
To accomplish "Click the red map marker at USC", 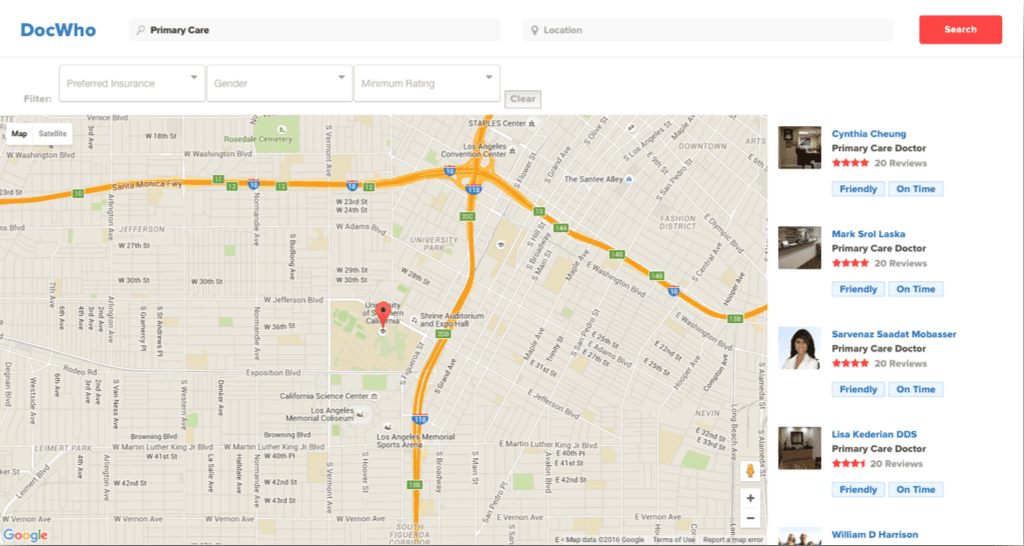I will point(383,315).
